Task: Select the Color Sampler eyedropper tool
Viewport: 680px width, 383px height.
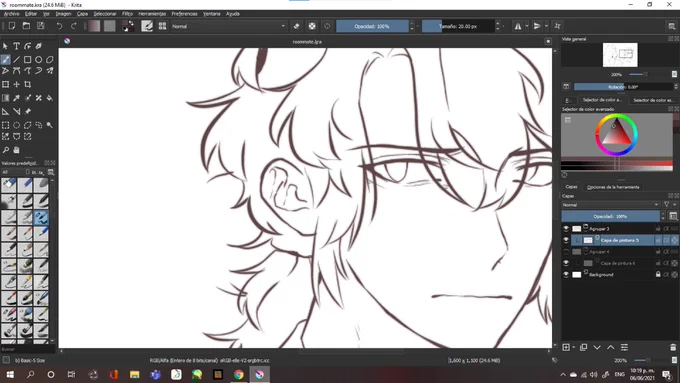Action: point(16,98)
